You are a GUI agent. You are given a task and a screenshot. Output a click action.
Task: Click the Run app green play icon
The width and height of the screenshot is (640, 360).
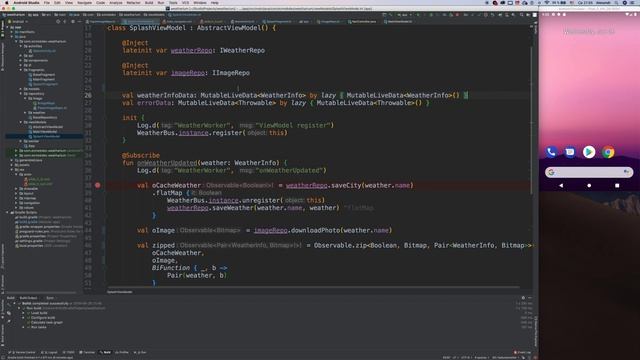click(418, 15)
